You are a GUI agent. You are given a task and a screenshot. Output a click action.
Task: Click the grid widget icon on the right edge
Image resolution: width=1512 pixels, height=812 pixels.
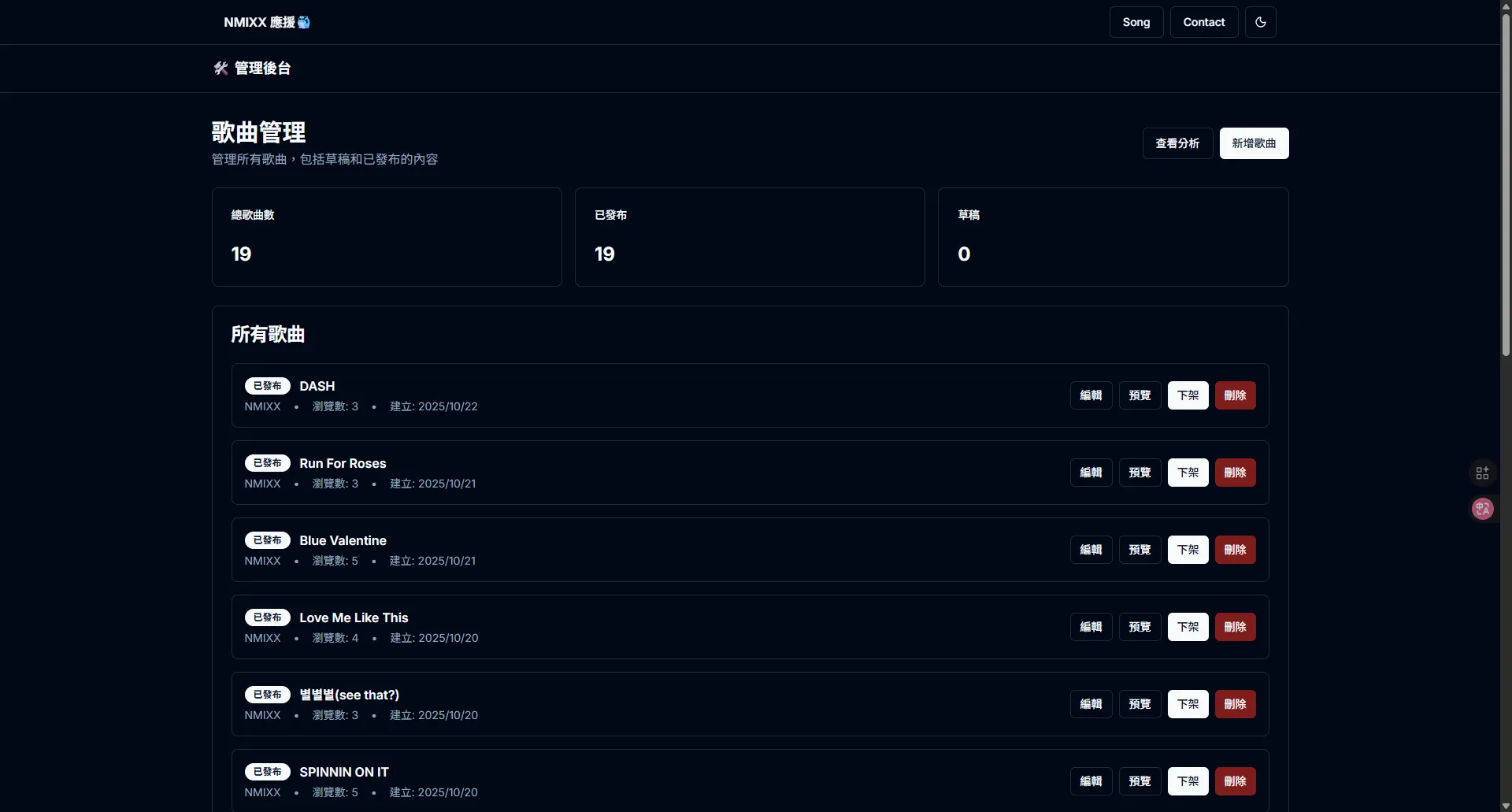coord(1482,473)
